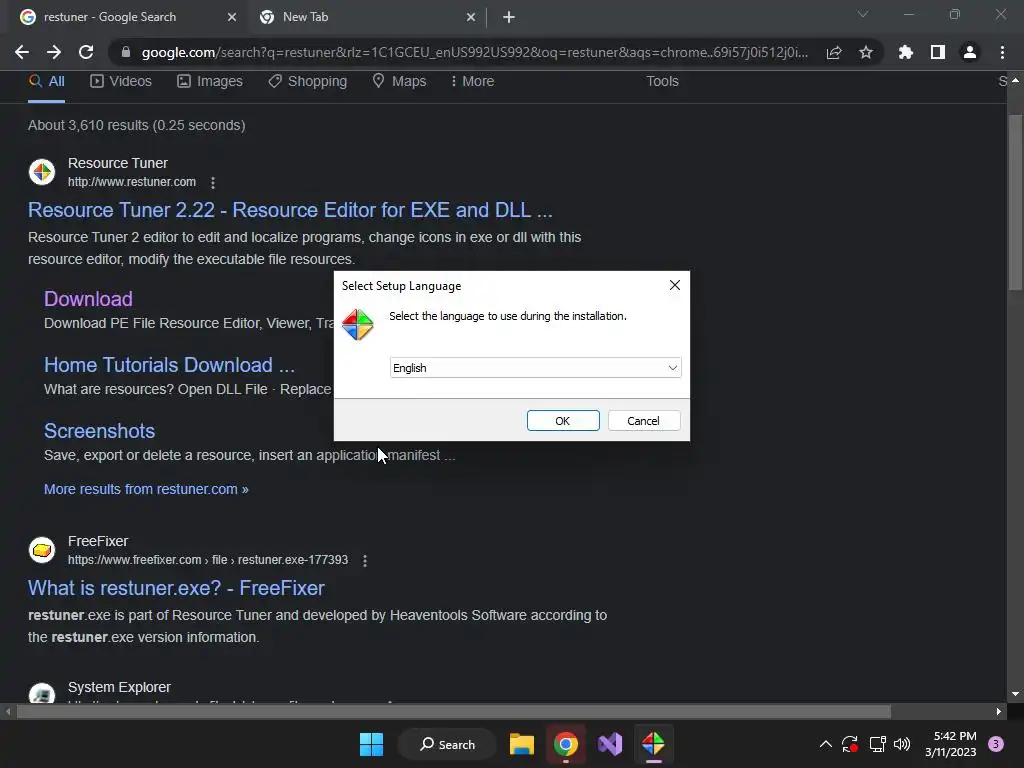Toggle the Chrome side panel icon

click(x=938, y=52)
